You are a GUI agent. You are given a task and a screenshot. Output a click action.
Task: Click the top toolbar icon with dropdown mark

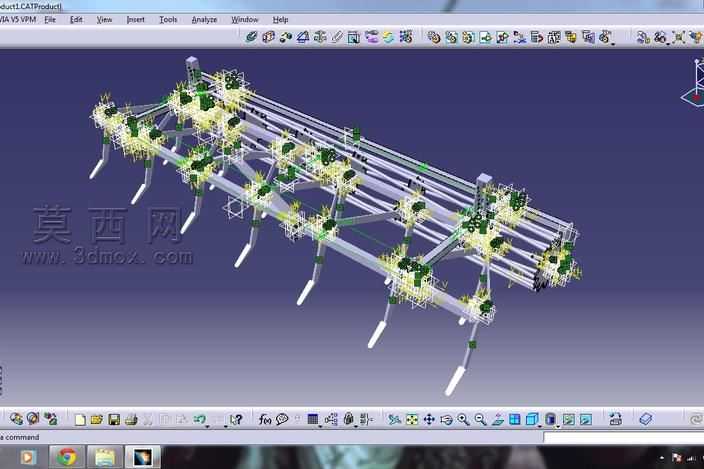click(606, 37)
